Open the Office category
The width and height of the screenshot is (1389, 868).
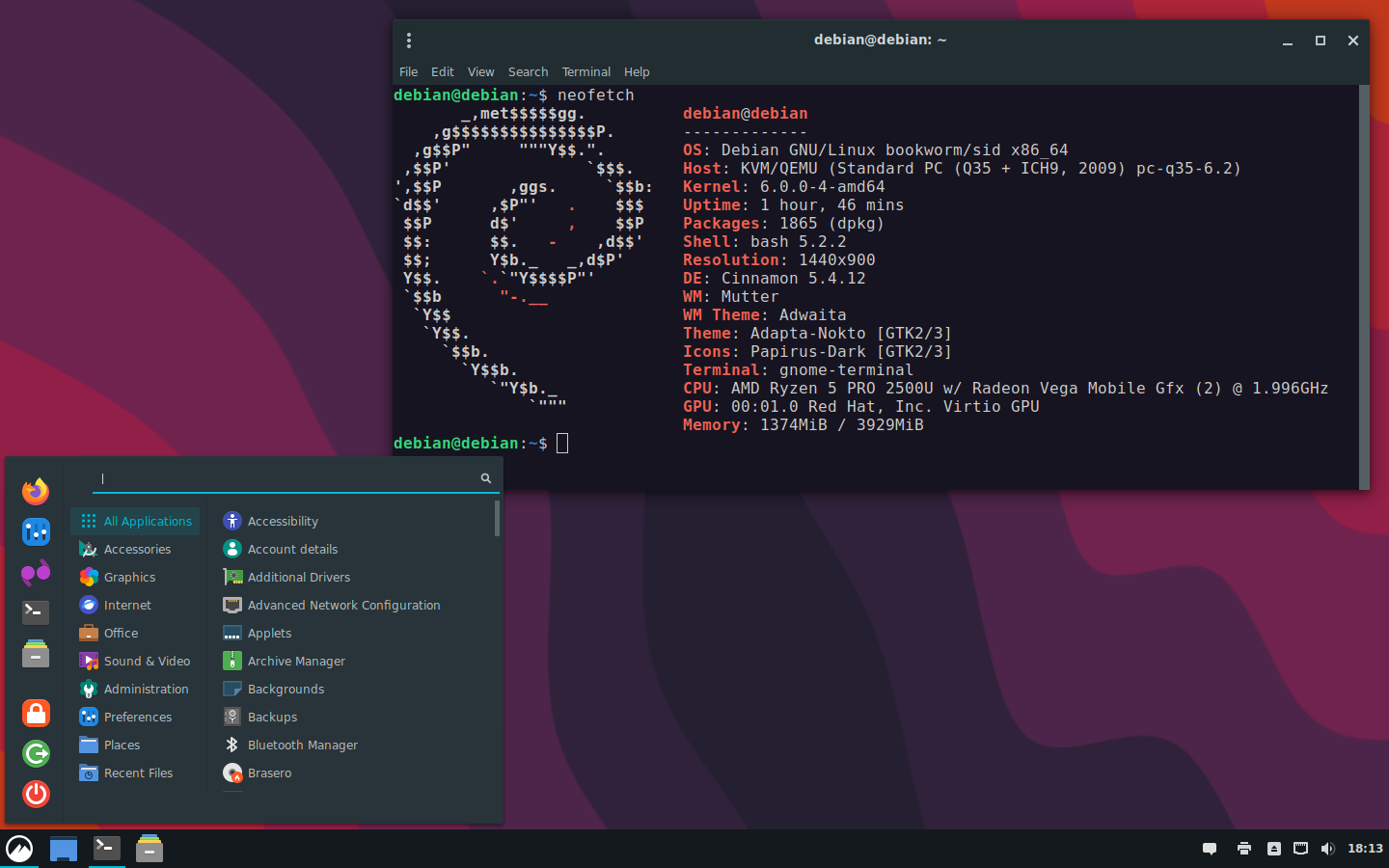(135, 633)
